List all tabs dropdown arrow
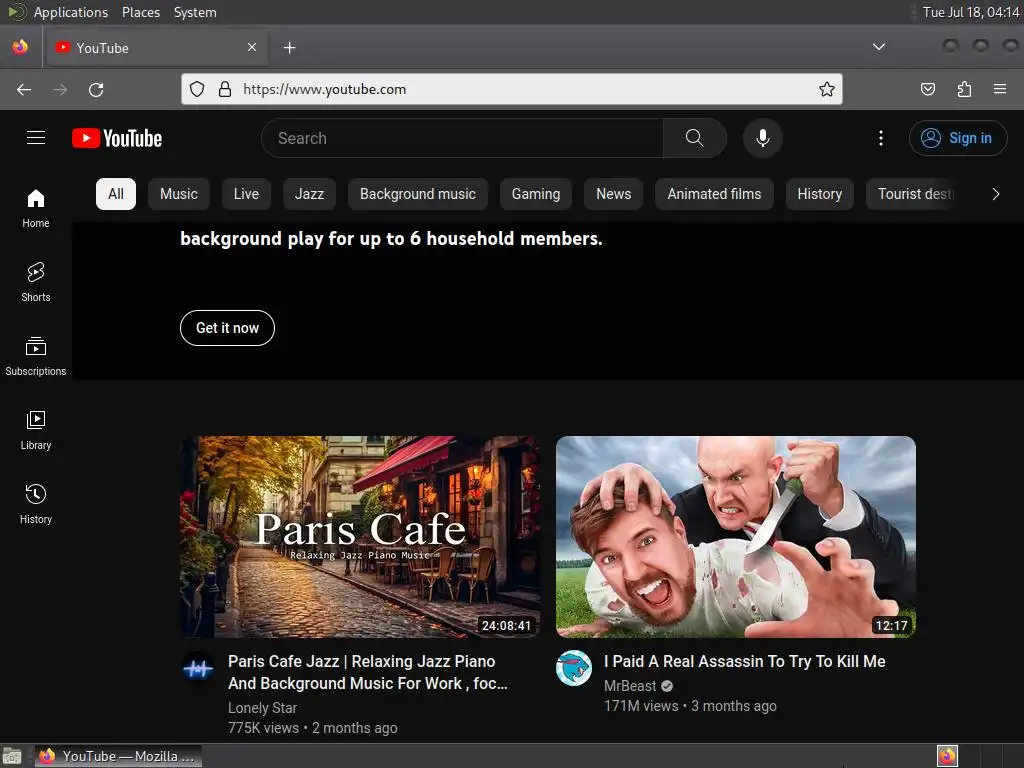 (x=879, y=47)
